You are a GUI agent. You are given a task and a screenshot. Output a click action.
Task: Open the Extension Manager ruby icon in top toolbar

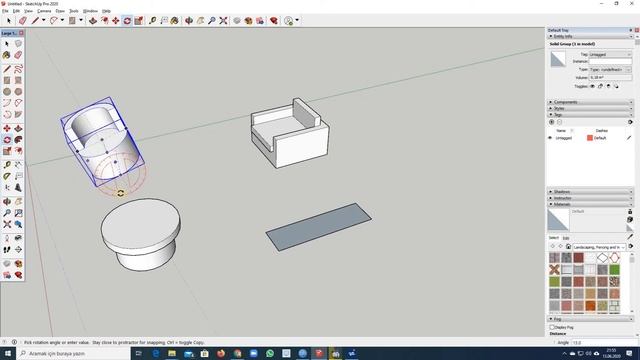tap(274, 20)
